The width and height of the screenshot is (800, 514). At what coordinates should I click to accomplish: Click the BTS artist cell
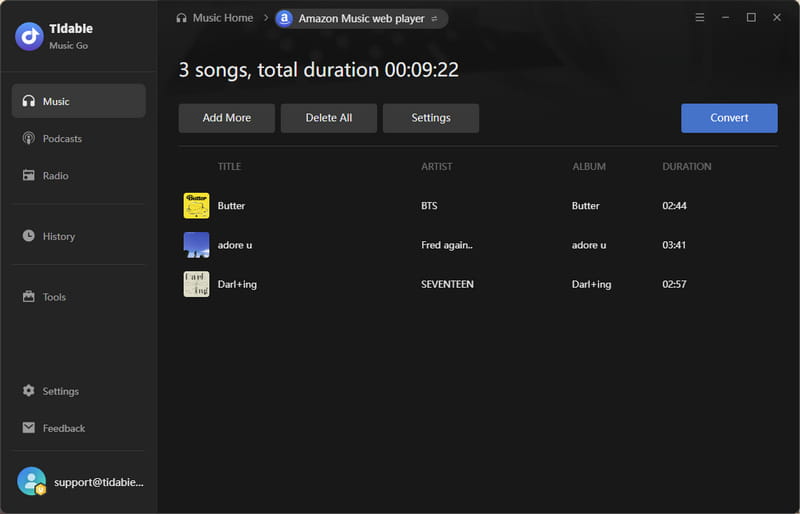click(429, 206)
